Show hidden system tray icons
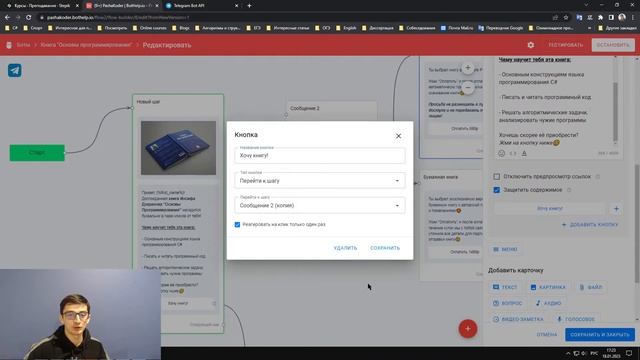640x360 pixels. coord(568,353)
